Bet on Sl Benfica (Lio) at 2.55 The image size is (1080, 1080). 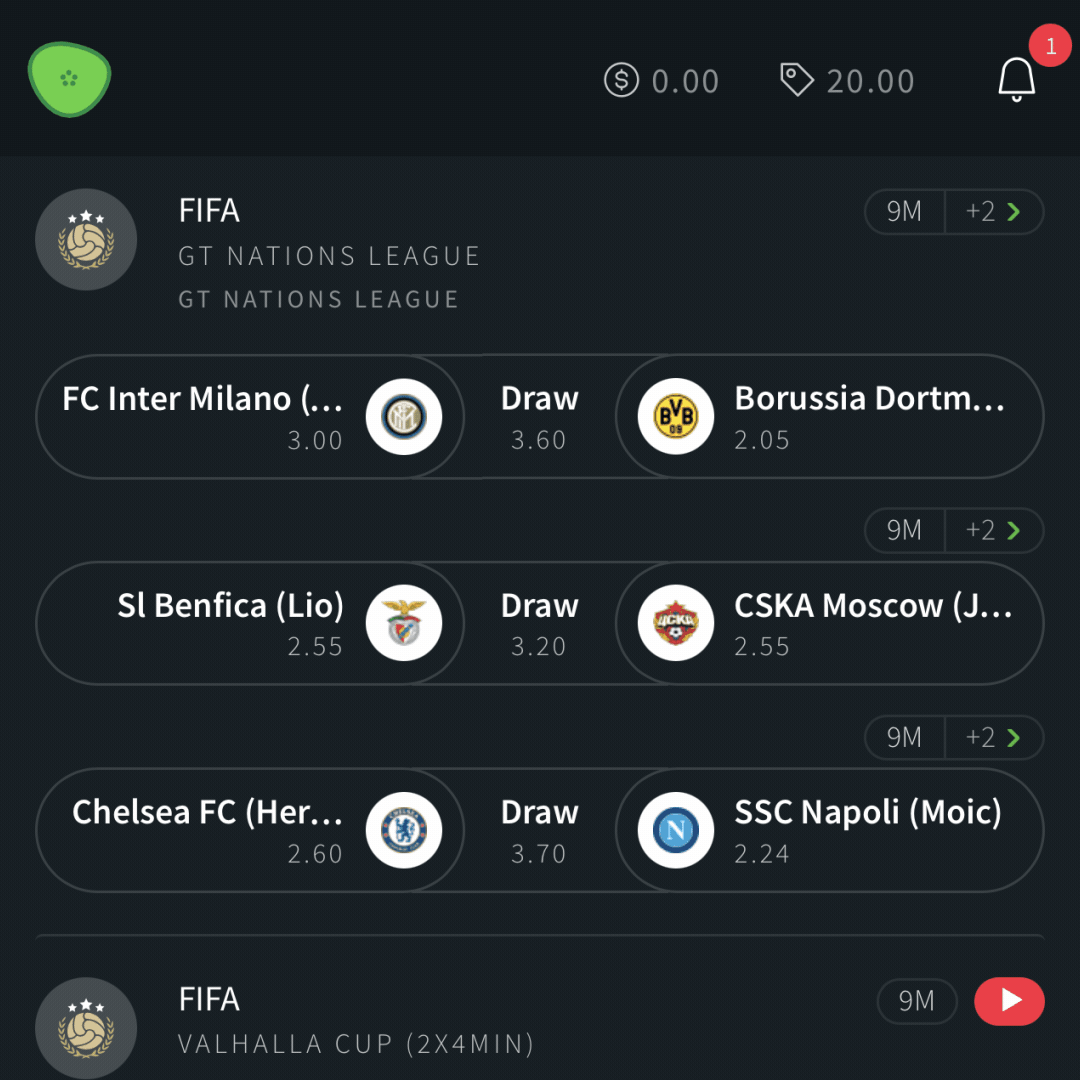249,623
